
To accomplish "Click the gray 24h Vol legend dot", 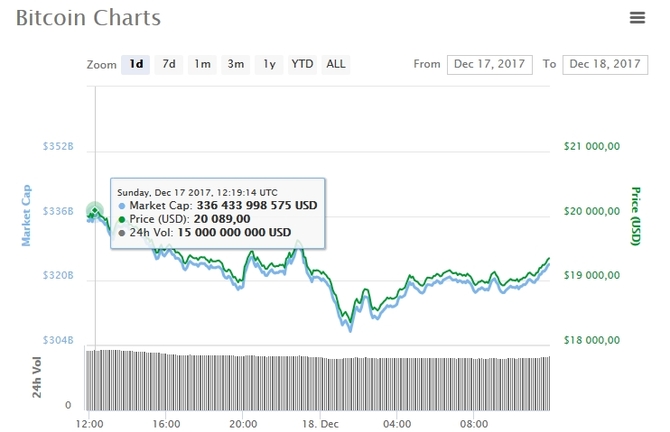I will [122, 233].
